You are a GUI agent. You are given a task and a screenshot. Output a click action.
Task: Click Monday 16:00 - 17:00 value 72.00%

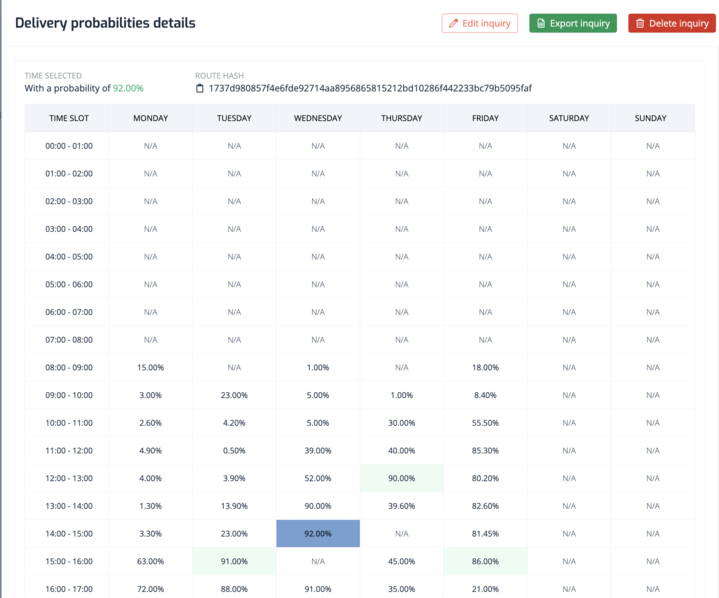(150, 589)
